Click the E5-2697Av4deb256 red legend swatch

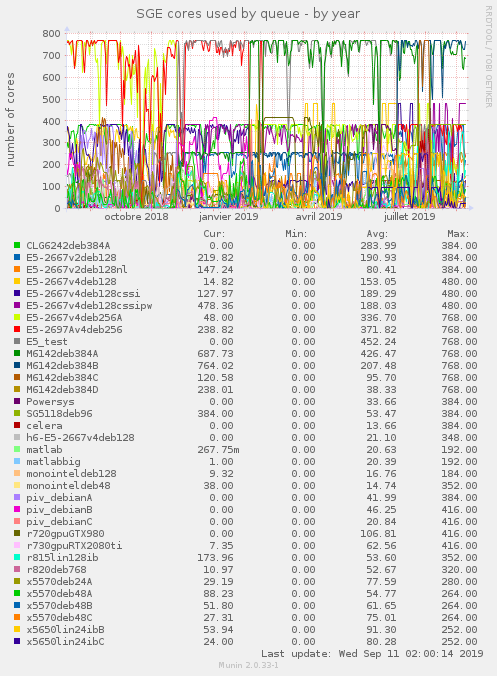click(17, 329)
